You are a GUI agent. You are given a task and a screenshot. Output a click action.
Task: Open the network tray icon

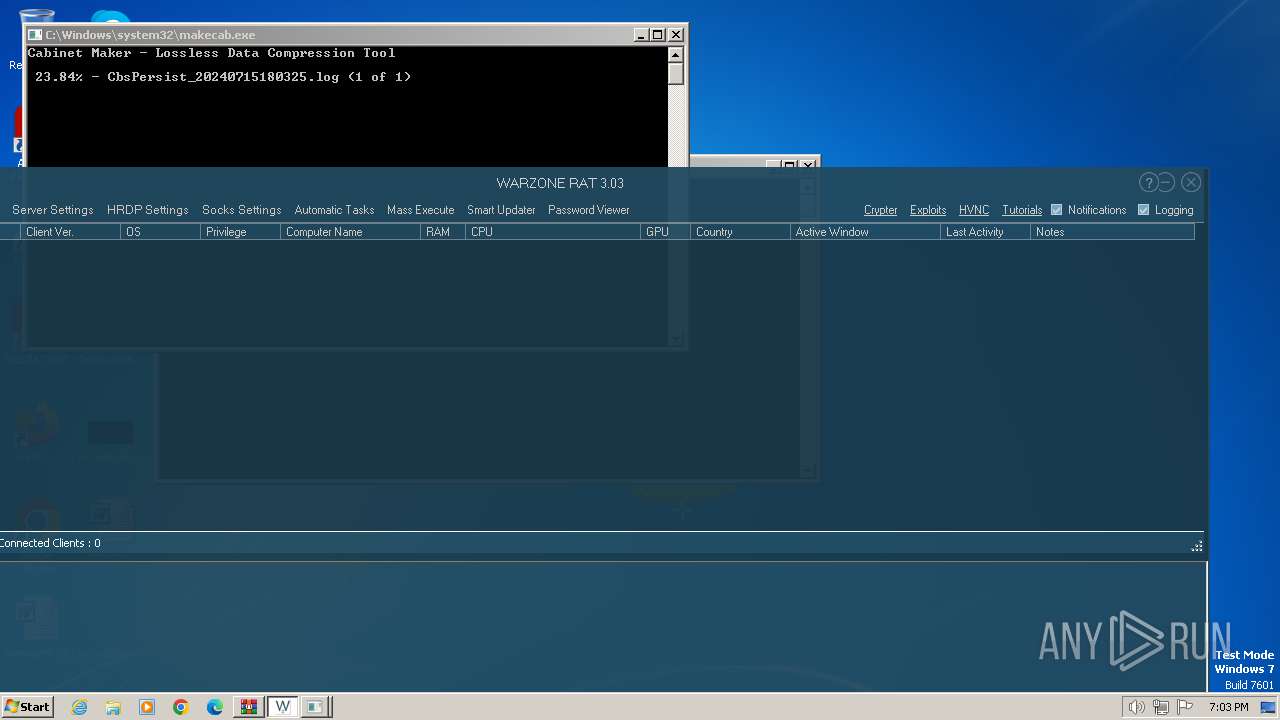(1161, 707)
